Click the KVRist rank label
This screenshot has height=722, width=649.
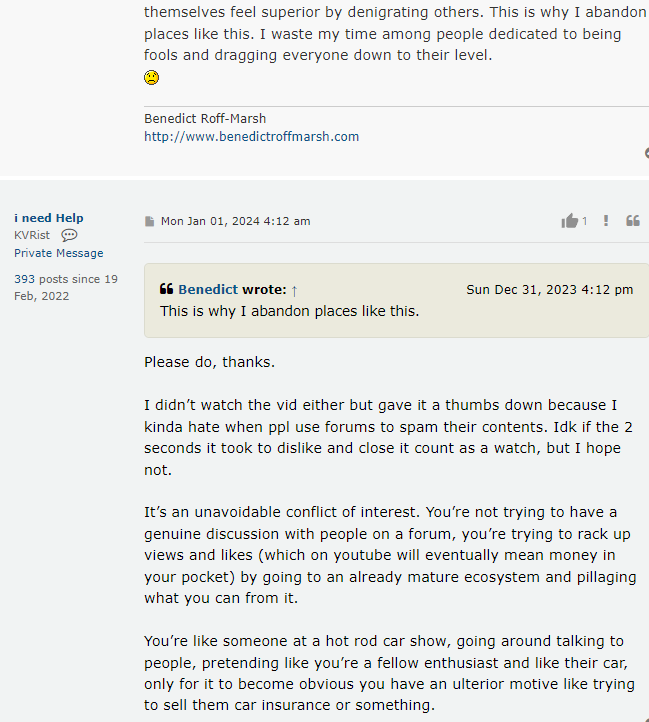[x=32, y=235]
